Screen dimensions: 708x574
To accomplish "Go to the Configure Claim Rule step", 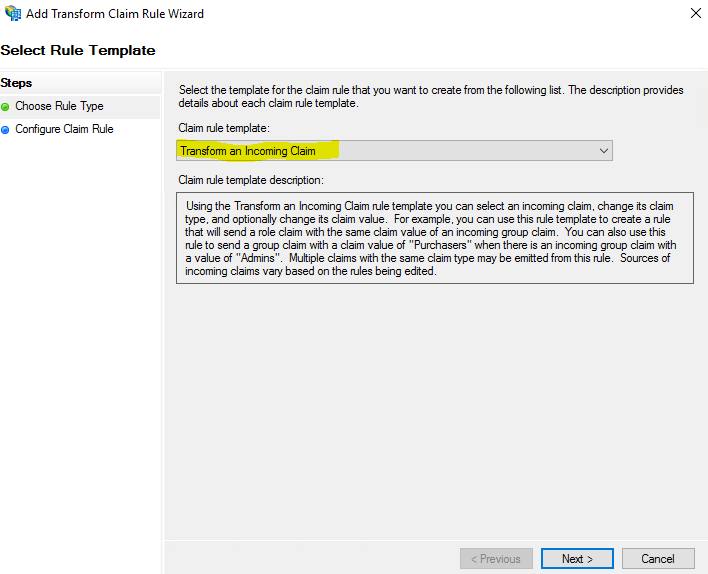I will tap(64, 129).
